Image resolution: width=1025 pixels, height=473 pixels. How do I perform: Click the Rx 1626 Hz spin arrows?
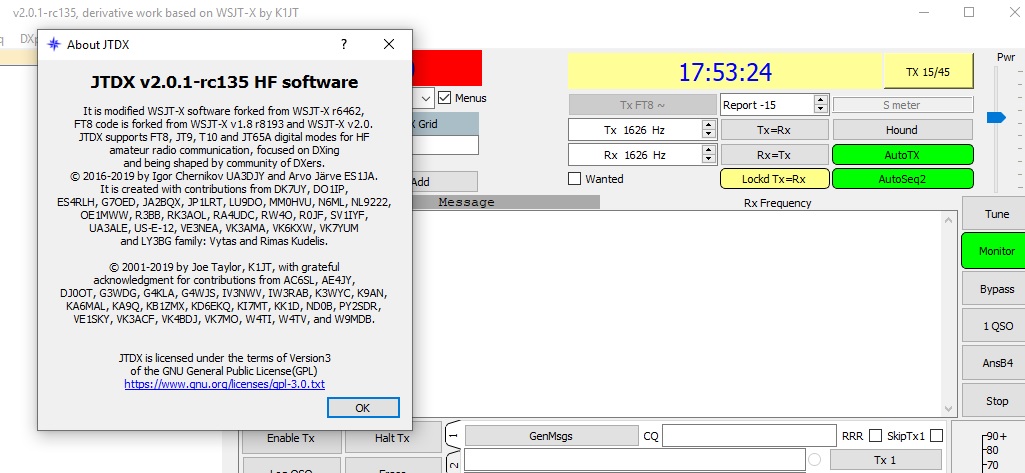coord(708,155)
